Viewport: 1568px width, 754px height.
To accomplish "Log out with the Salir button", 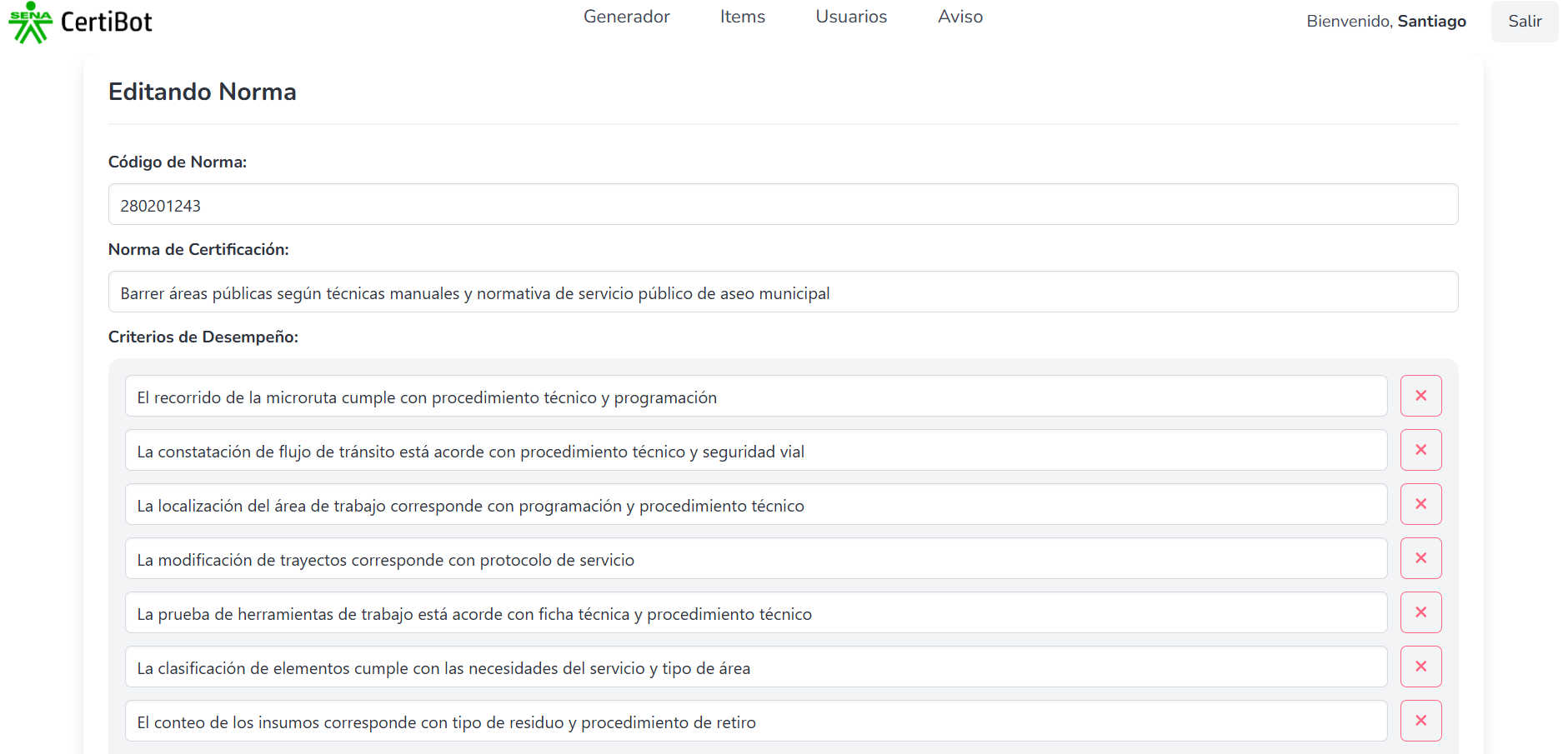I will (1524, 22).
